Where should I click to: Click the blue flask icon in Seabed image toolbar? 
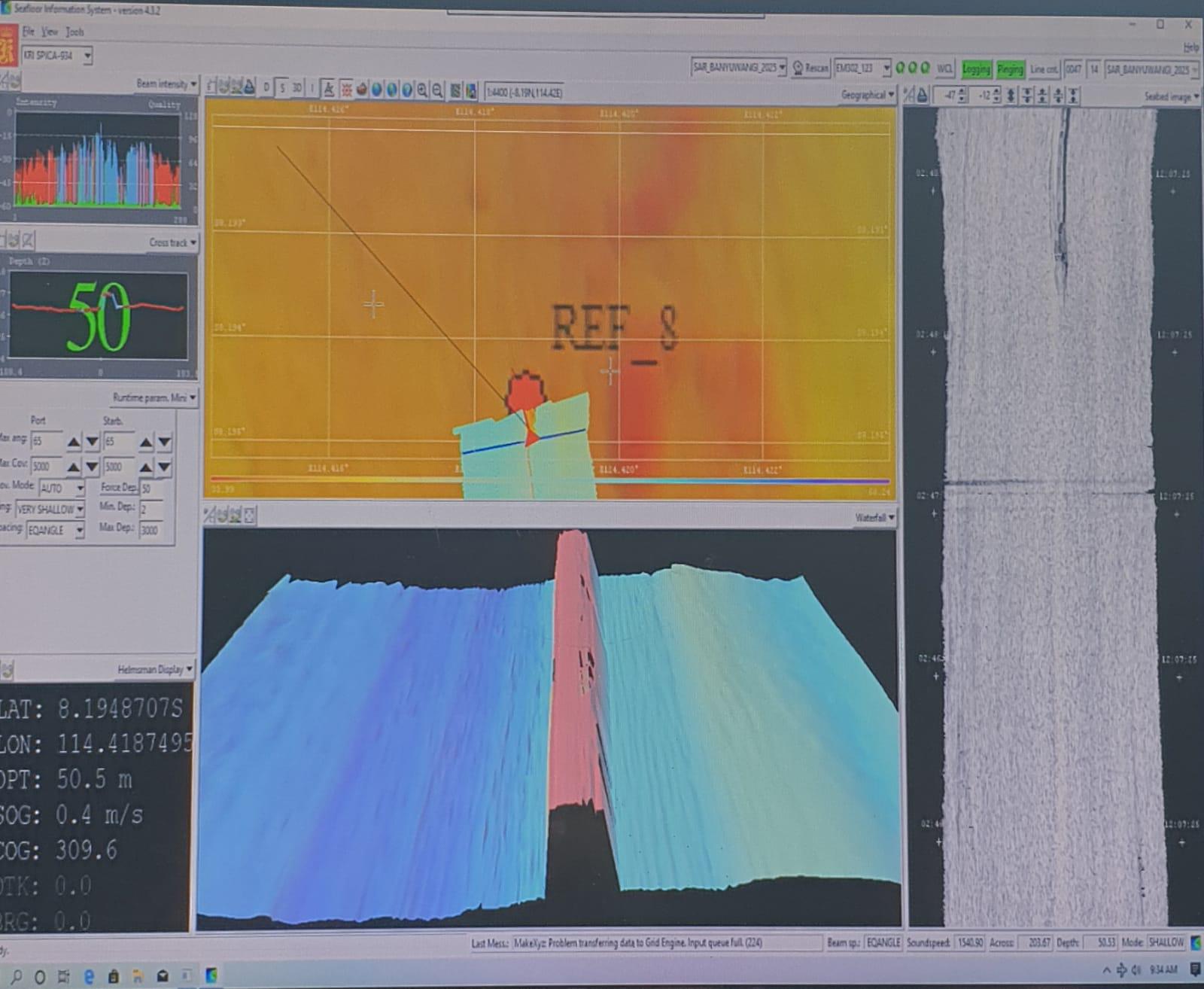tap(923, 96)
